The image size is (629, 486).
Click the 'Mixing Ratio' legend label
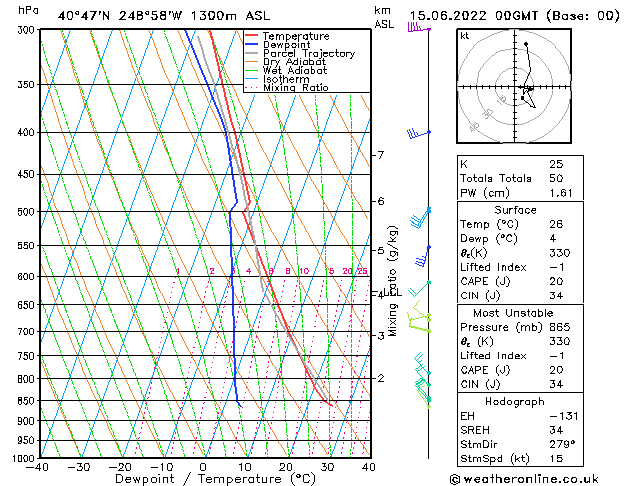pyautogui.click(x=296, y=87)
